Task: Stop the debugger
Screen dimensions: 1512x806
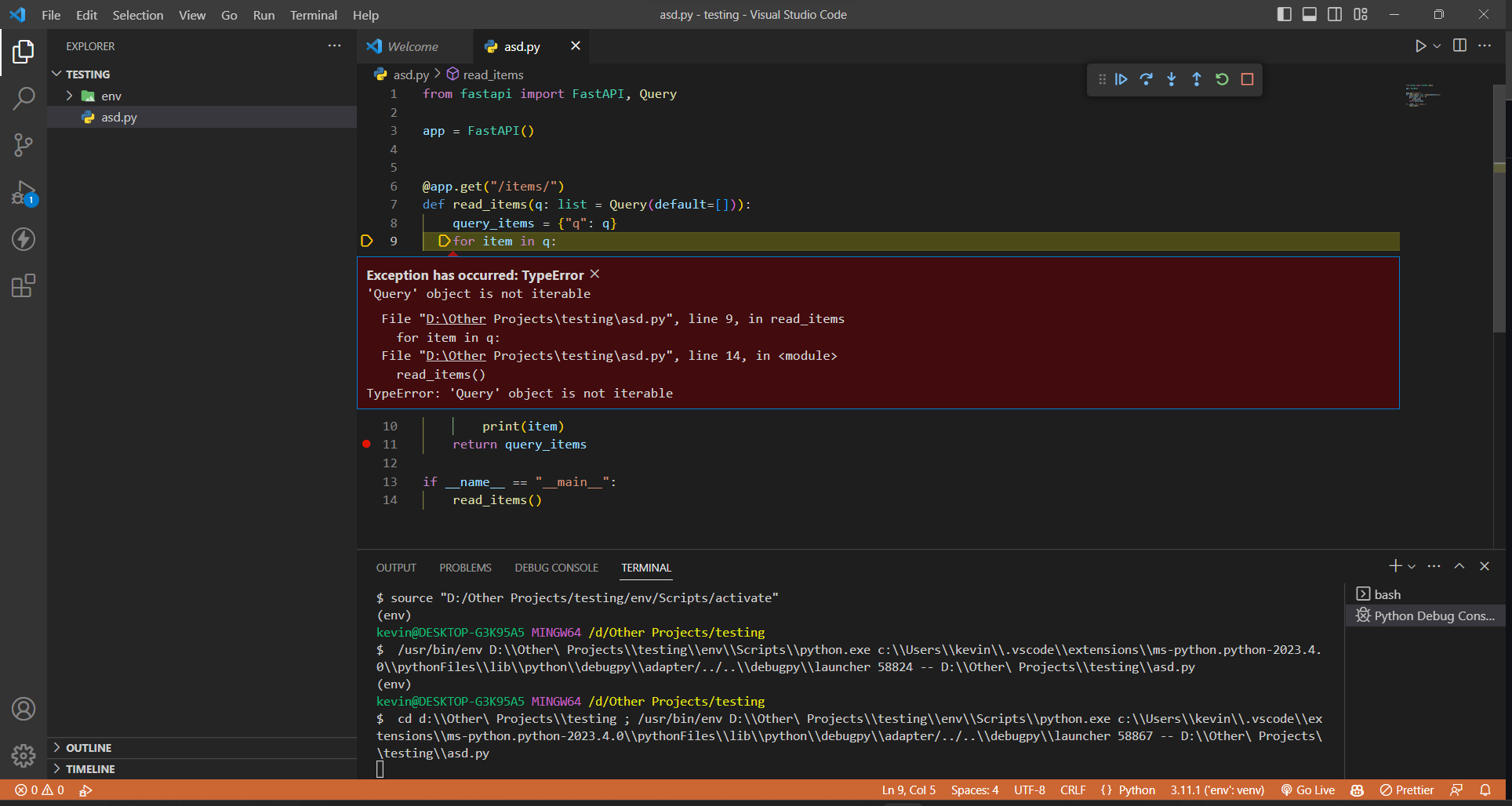Action: coord(1247,78)
